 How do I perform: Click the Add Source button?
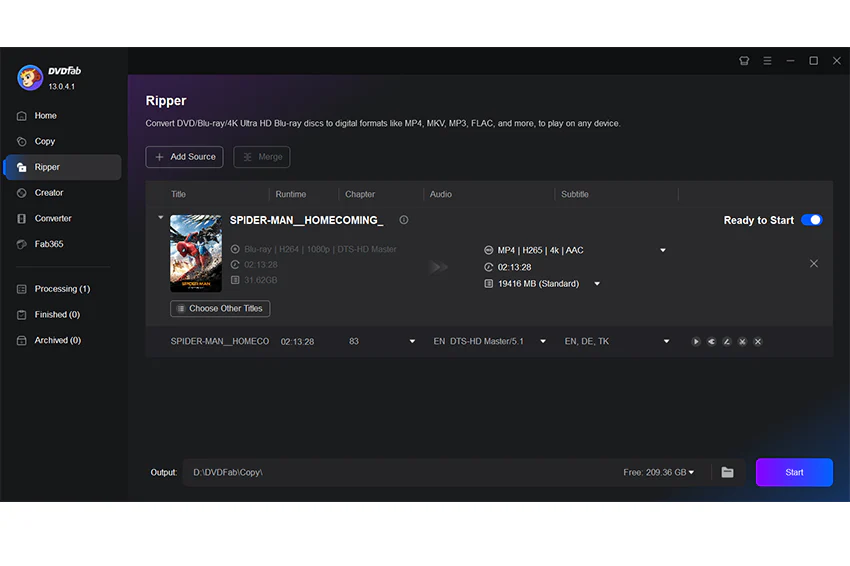tap(184, 157)
